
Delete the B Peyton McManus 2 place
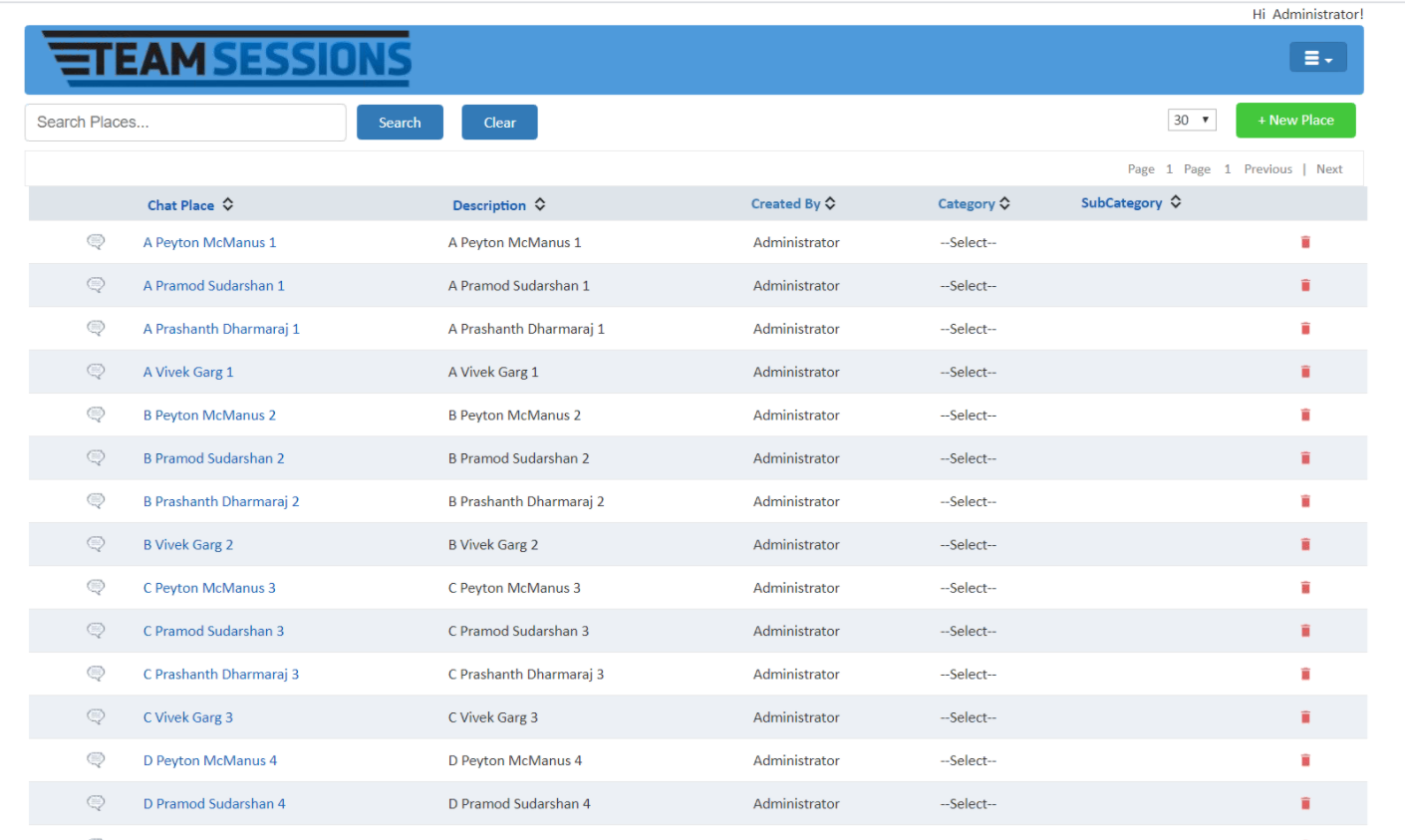(x=1305, y=415)
